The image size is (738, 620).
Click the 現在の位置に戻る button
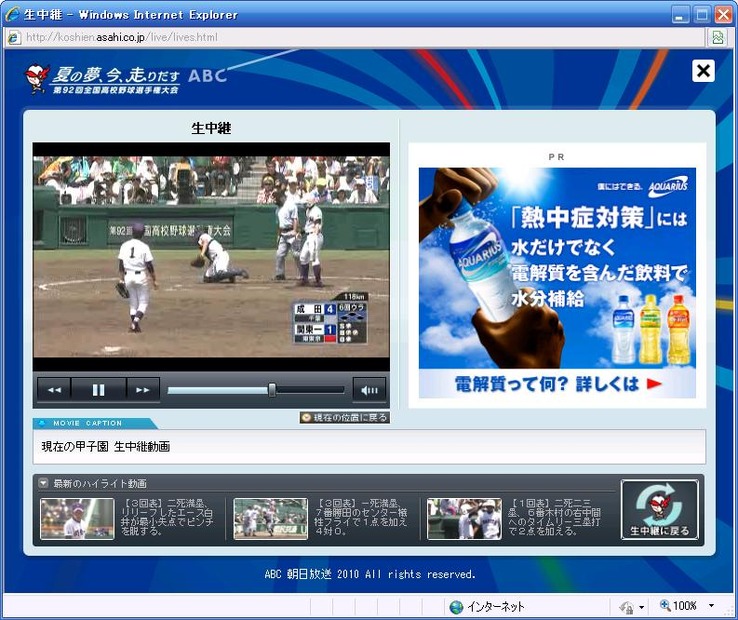point(345,418)
